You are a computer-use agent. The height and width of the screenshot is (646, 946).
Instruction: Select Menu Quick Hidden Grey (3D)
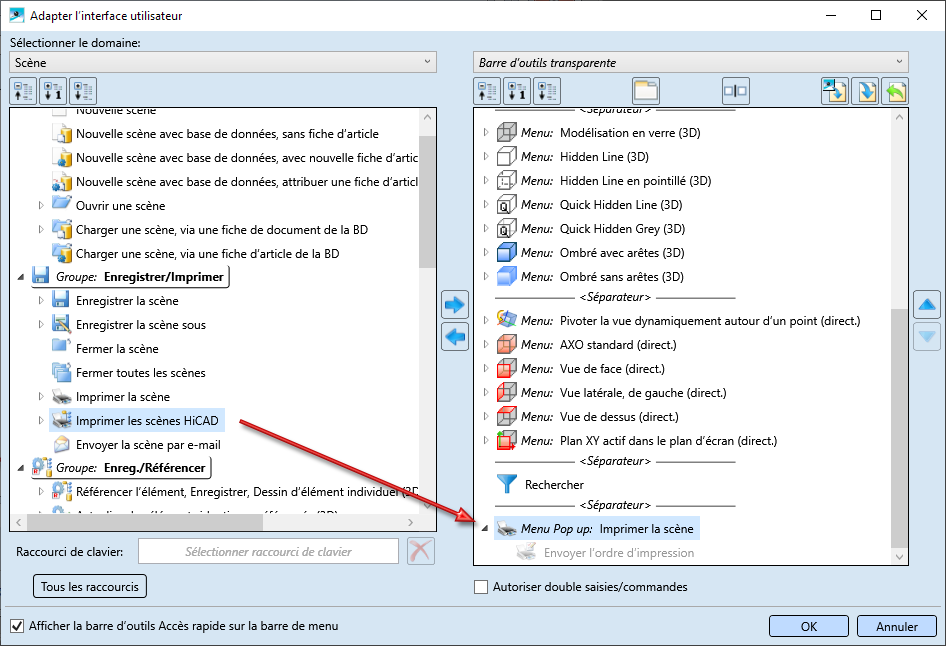pos(603,229)
